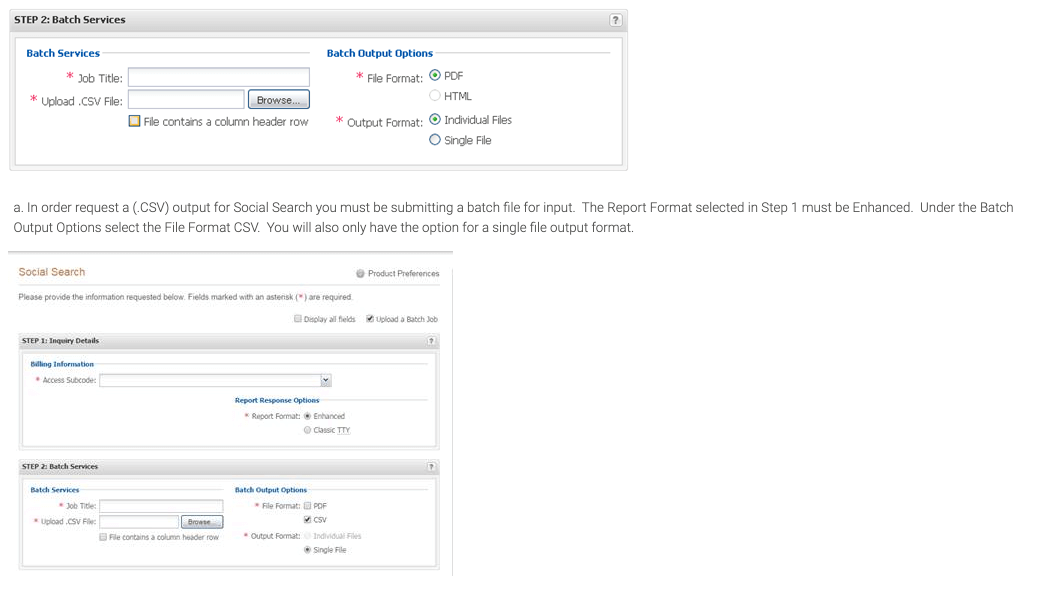This screenshot has width=1040, height=591.
Task: Select the Enhanced report format
Action: coord(307,416)
